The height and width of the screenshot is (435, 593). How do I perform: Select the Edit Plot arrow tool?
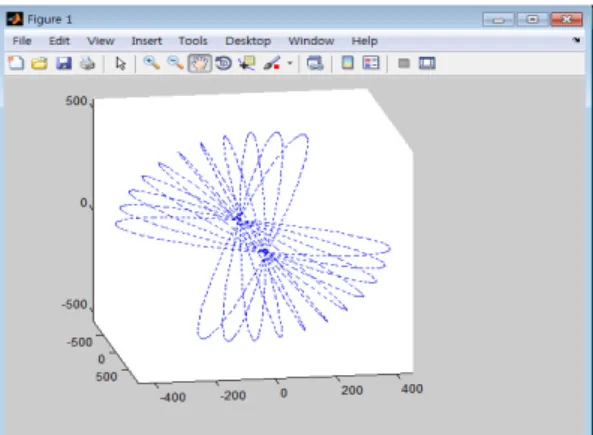[120, 64]
